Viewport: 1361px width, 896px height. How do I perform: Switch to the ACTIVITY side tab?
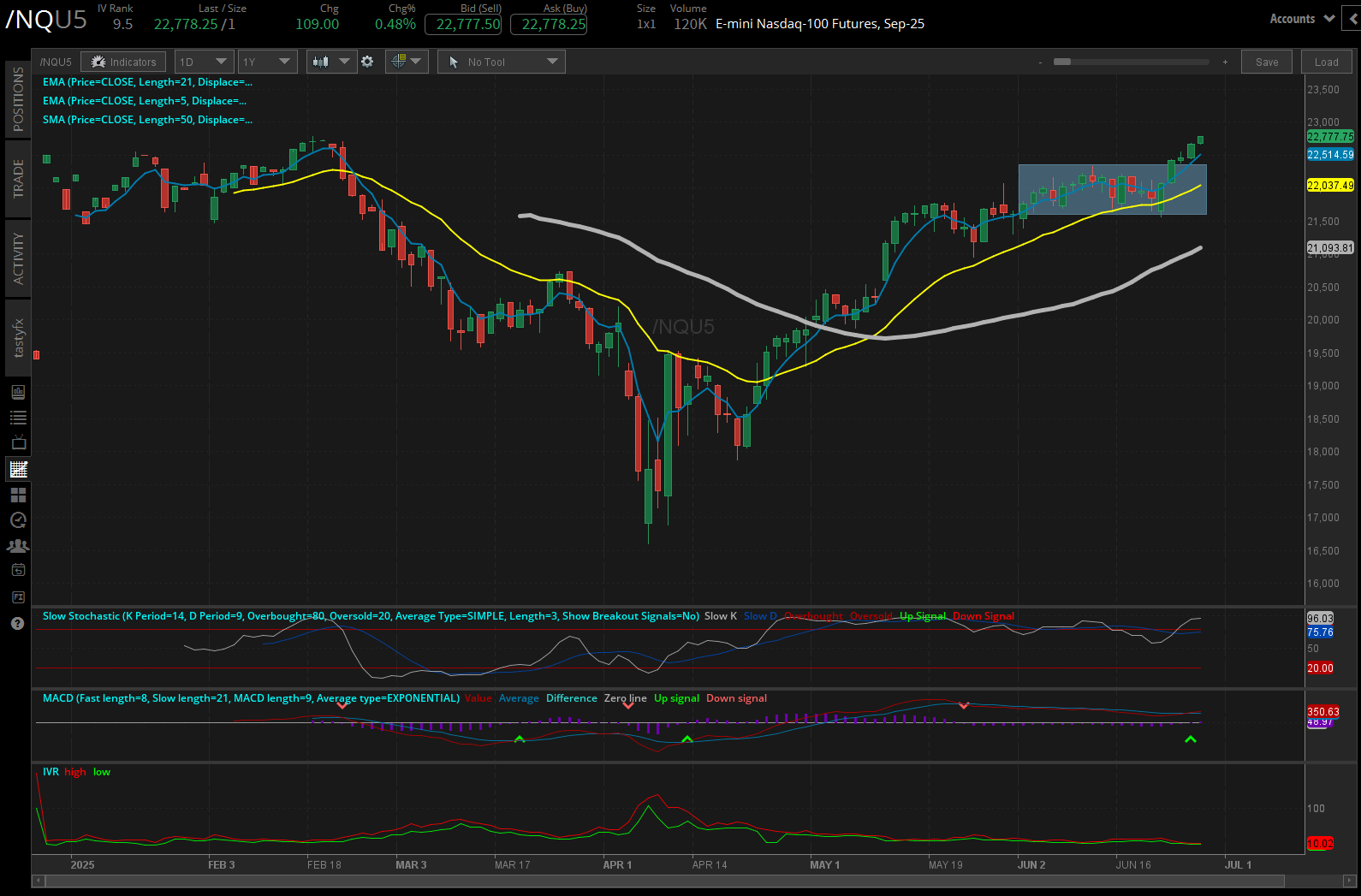click(x=18, y=258)
